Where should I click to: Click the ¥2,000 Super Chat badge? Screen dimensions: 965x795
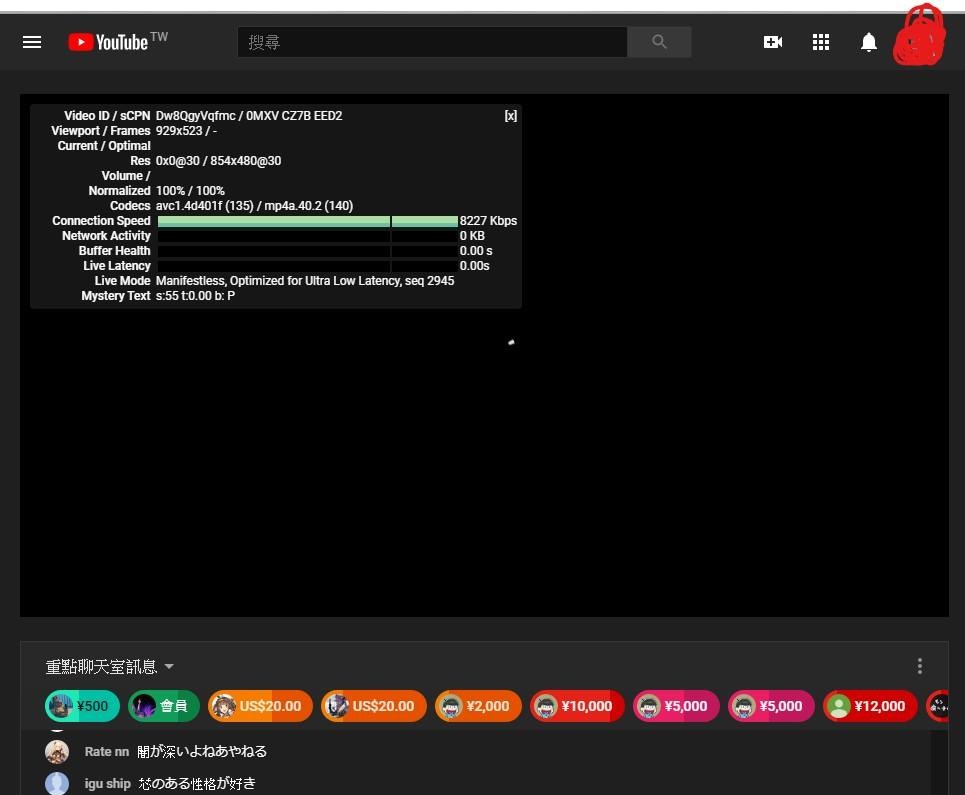(x=478, y=706)
